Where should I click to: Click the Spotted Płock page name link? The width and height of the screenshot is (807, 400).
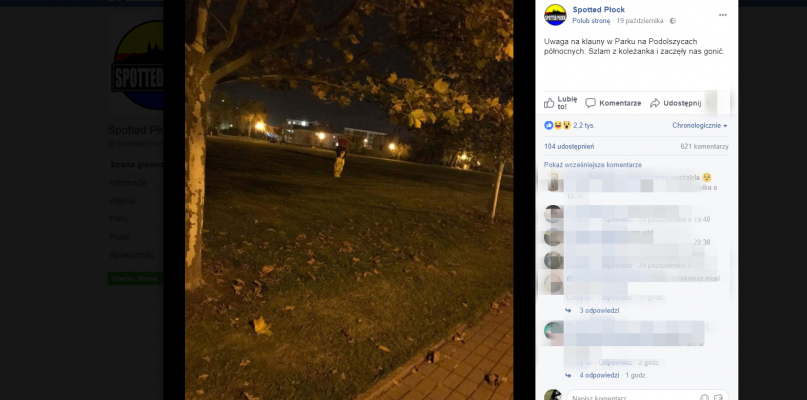599,10
